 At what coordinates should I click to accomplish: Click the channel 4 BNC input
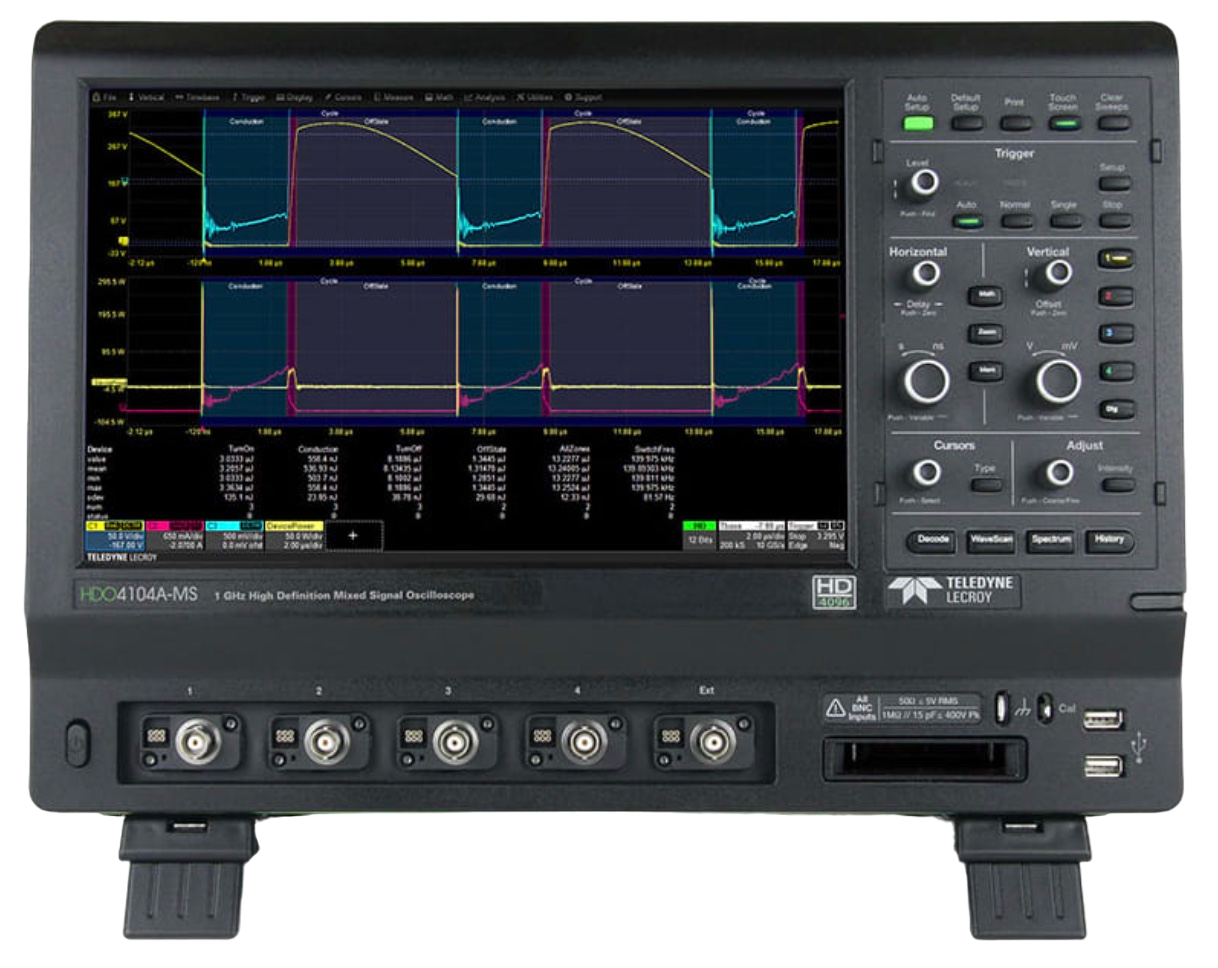[584, 742]
